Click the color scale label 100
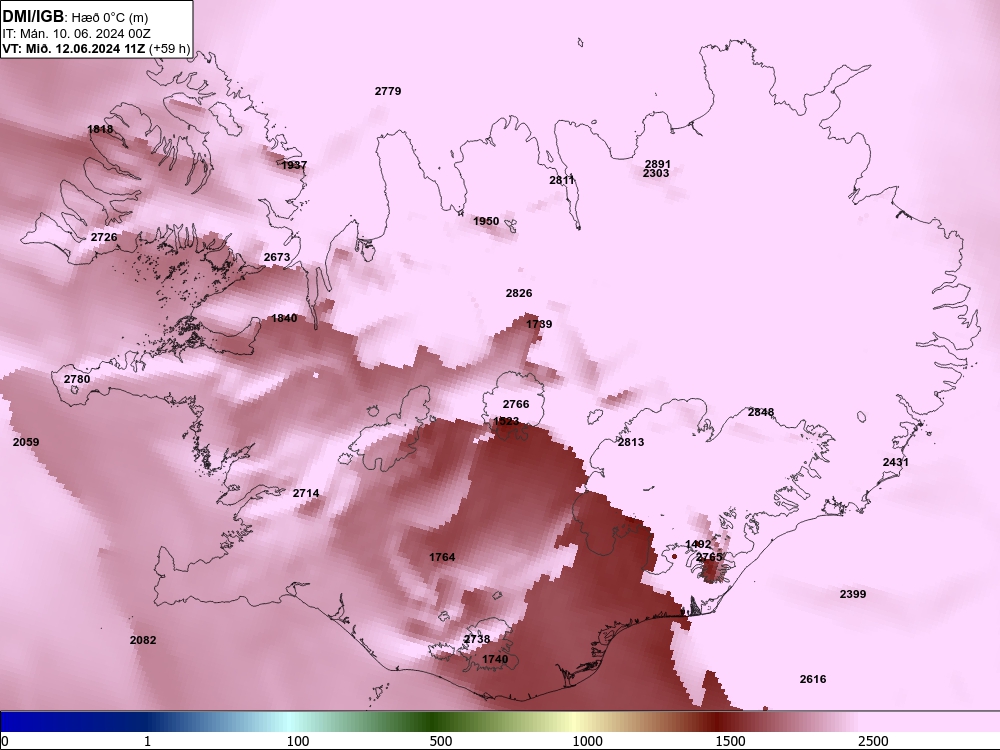 [x=298, y=741]
